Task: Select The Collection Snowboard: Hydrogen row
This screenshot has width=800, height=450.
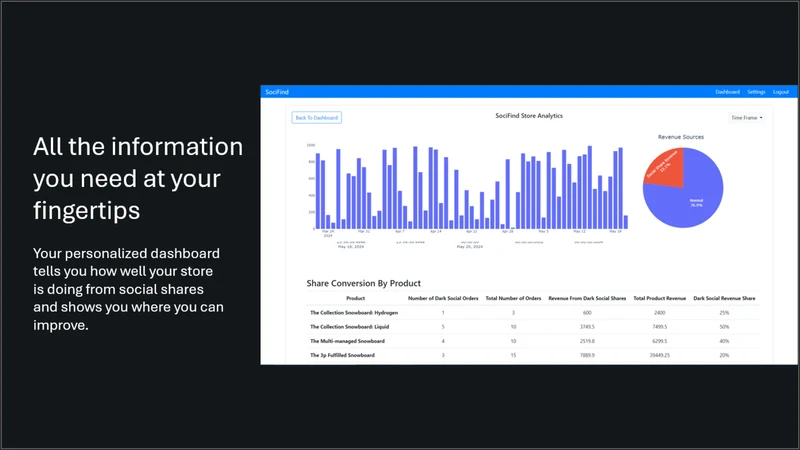Action: (x=533, y=313)
